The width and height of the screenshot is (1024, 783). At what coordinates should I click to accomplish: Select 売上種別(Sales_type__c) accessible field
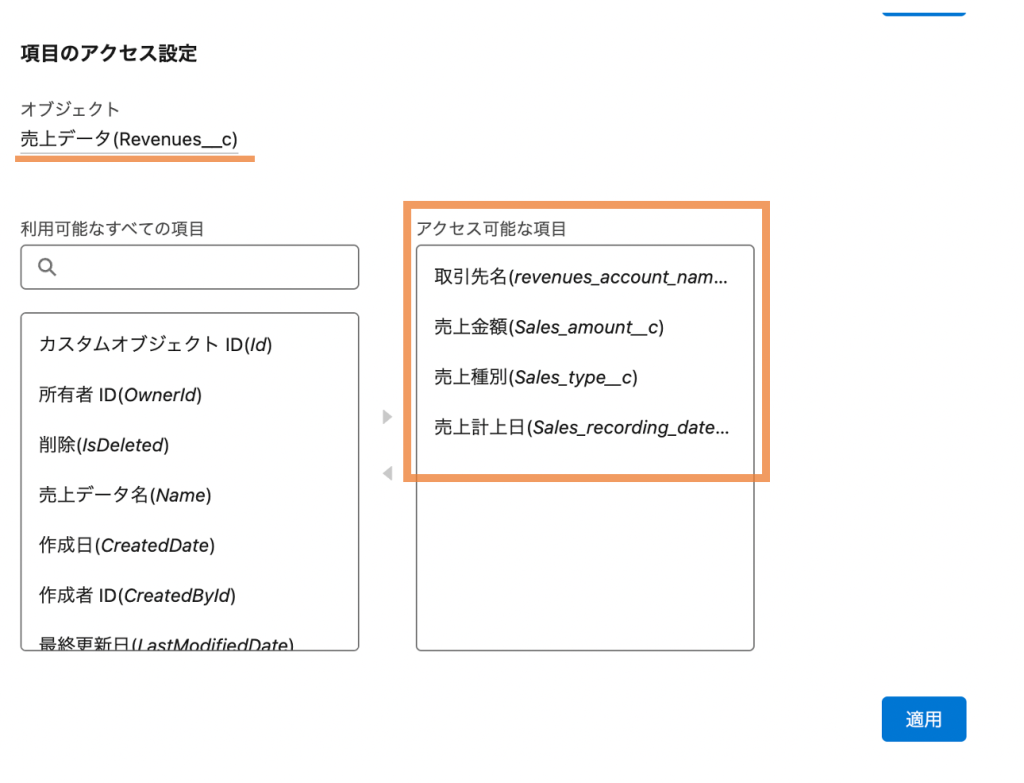pos(585,377)
